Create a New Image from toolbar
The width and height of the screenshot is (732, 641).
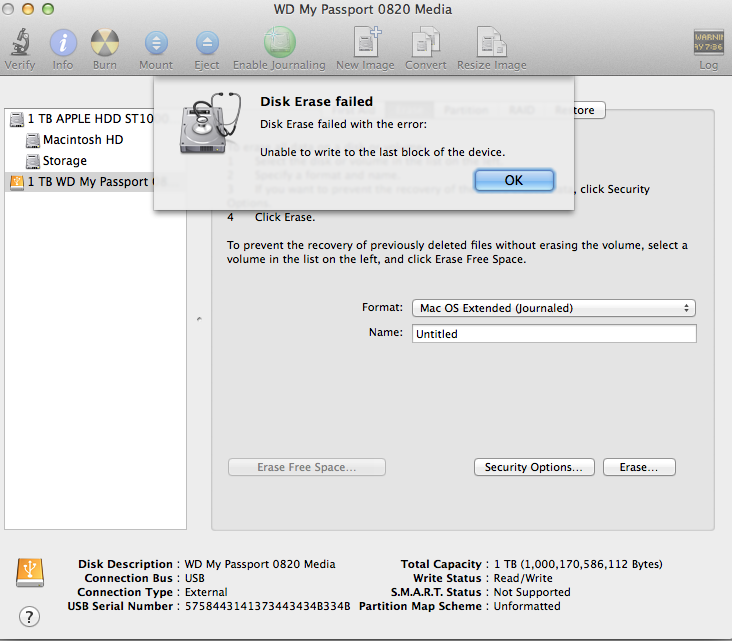[x=366, y=42]
